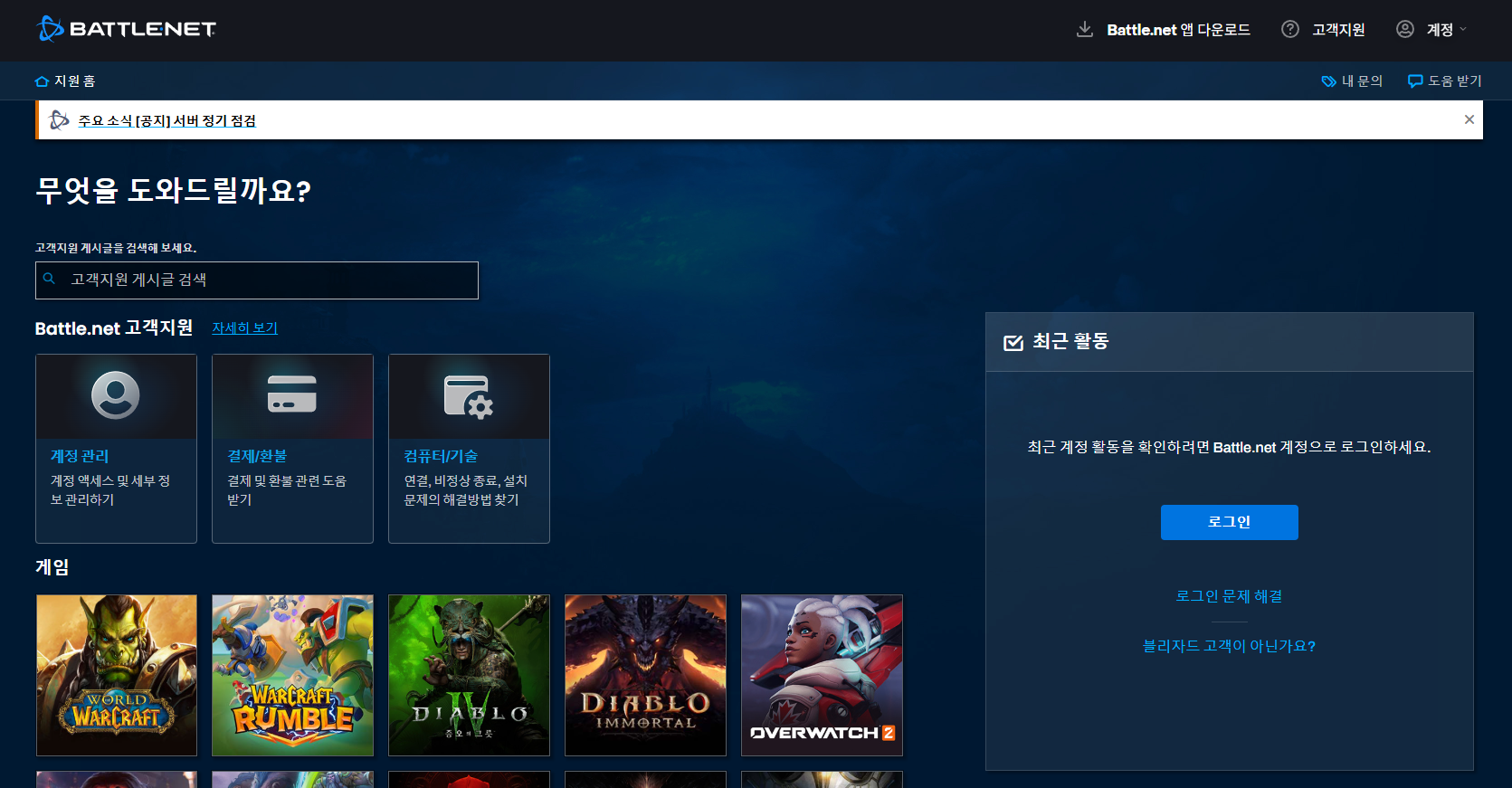The image size is (1512, 788).
Task: Click the 고객지원 게시글 검색 input field
Action: [257, 280]
